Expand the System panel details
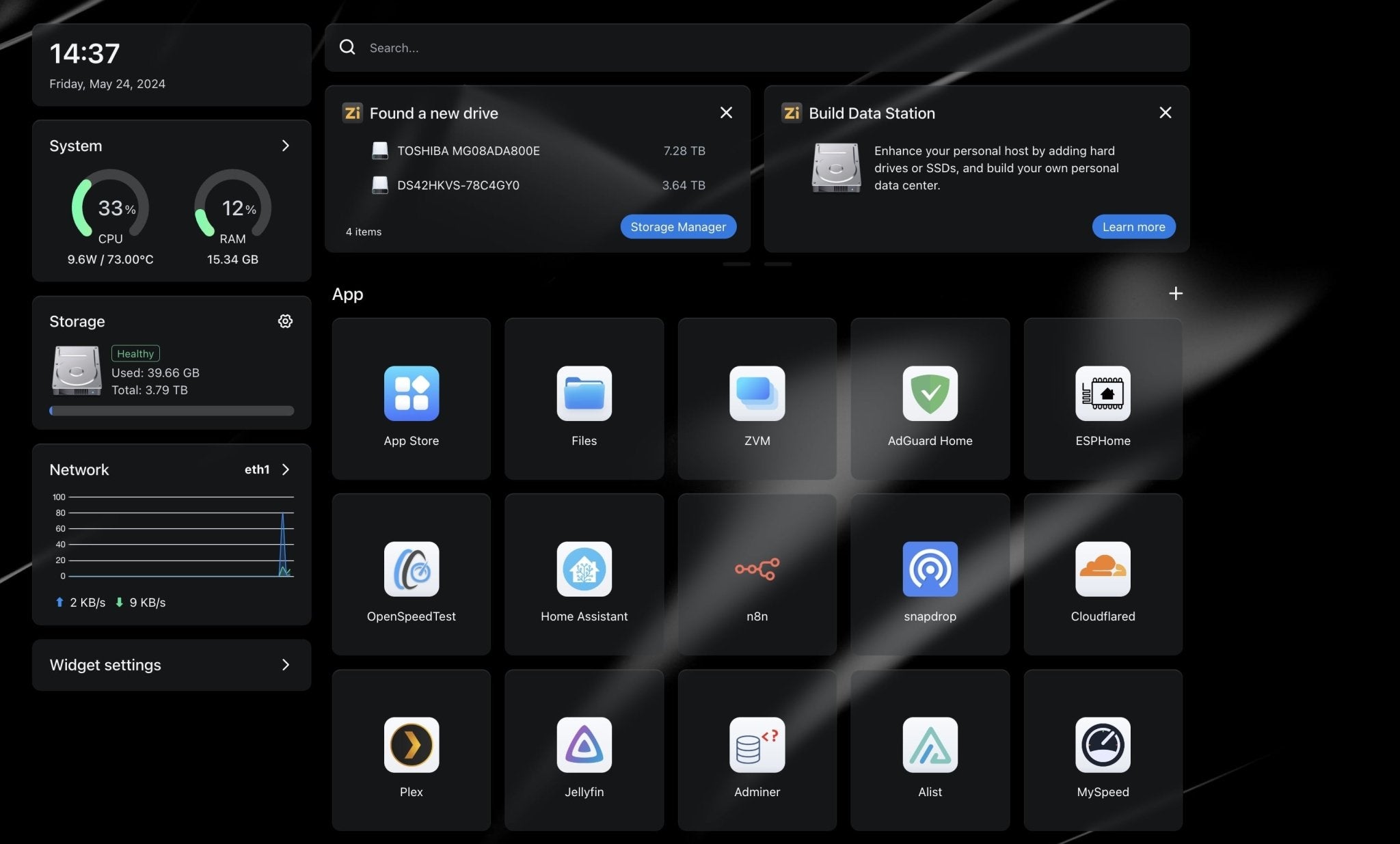Image resolution: width=1400 pixels, height=844 pixels. (x=285, y=146)
